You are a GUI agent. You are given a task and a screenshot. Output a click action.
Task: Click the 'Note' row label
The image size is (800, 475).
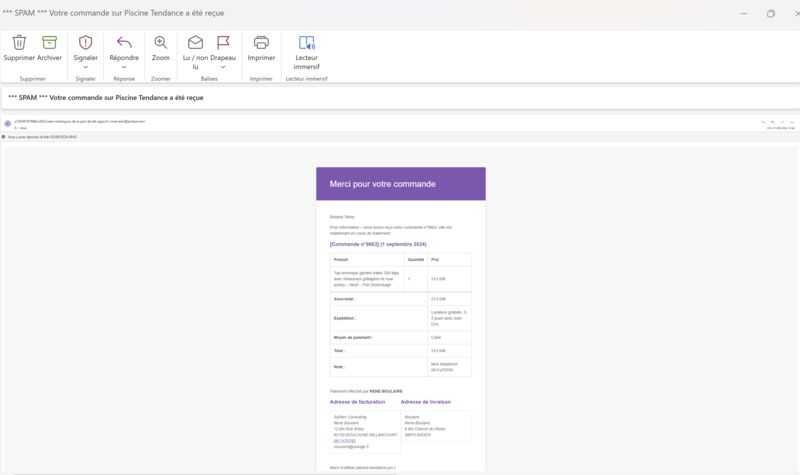(x=339, y=367)
